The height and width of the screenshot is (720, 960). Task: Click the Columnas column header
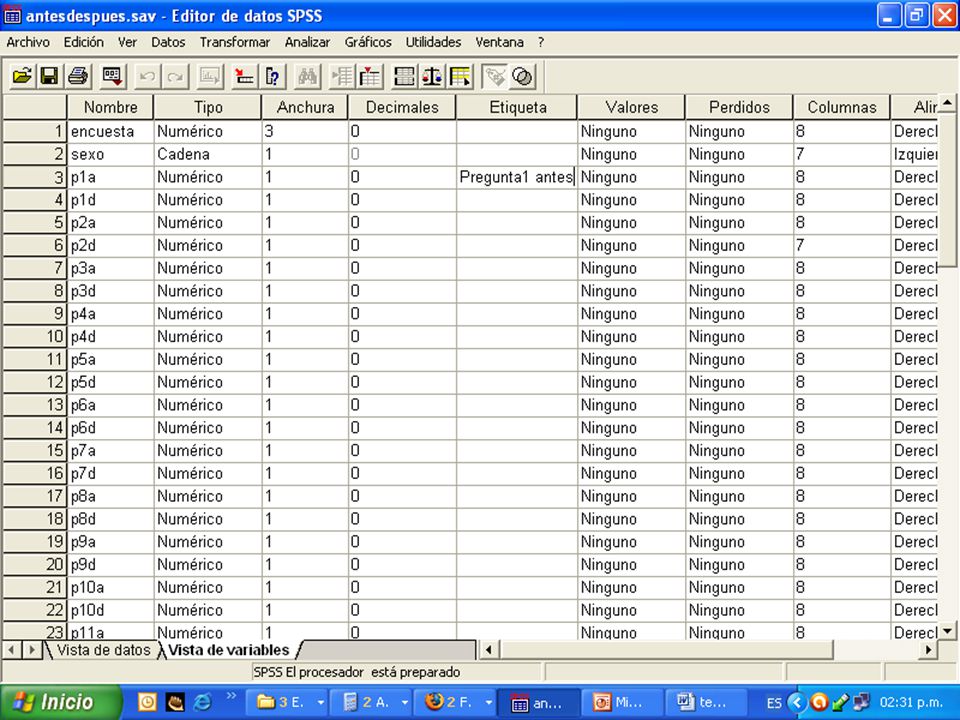pos(842,107)
